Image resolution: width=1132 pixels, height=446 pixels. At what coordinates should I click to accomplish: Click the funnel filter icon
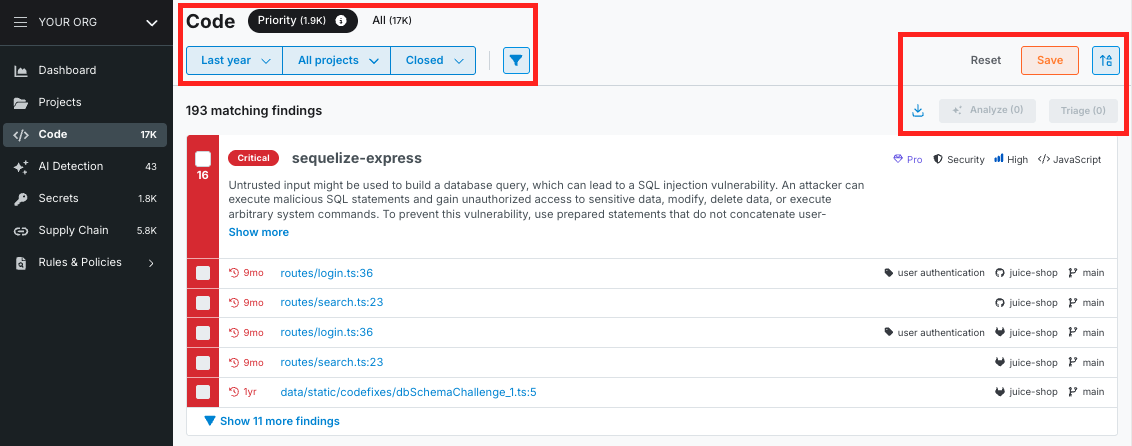coord(515,60)
